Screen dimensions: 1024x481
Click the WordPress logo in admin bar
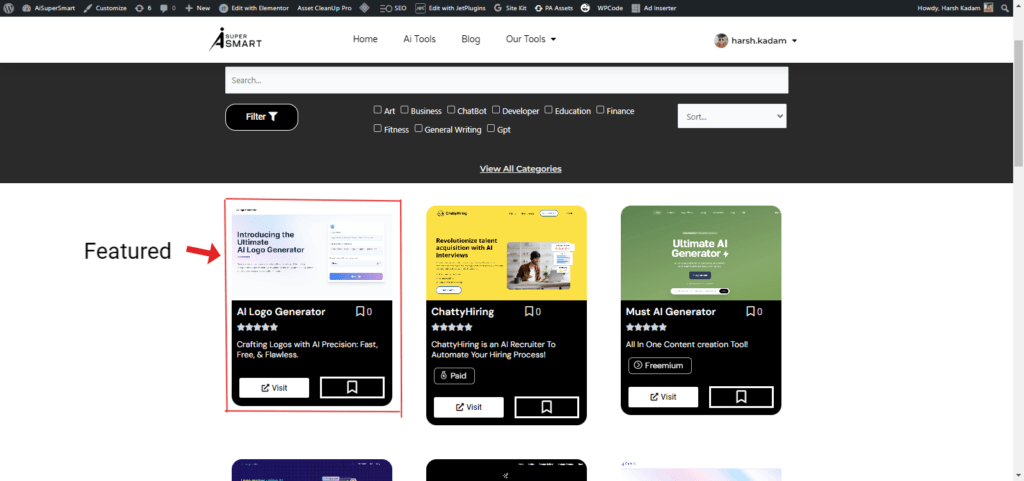click(x=7, y=8)
